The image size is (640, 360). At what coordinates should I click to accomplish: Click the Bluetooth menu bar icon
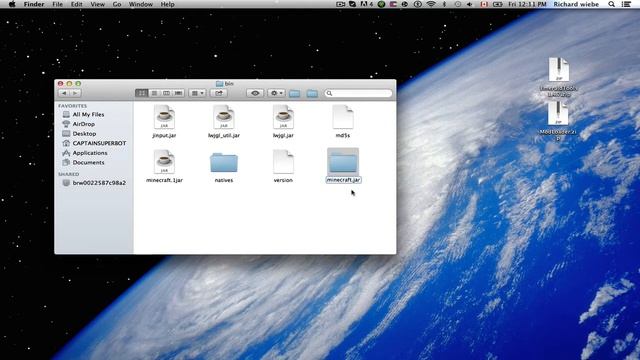(x=444, y=4)
